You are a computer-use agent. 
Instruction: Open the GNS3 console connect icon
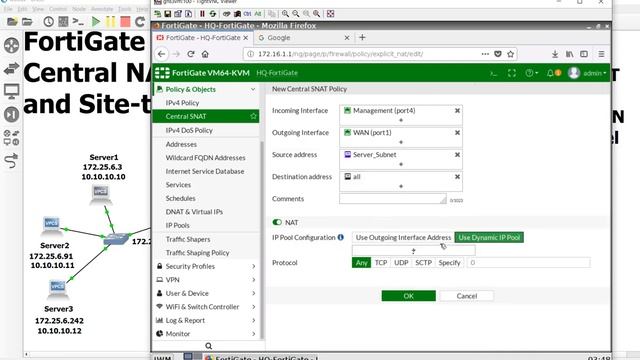(78, 21)
